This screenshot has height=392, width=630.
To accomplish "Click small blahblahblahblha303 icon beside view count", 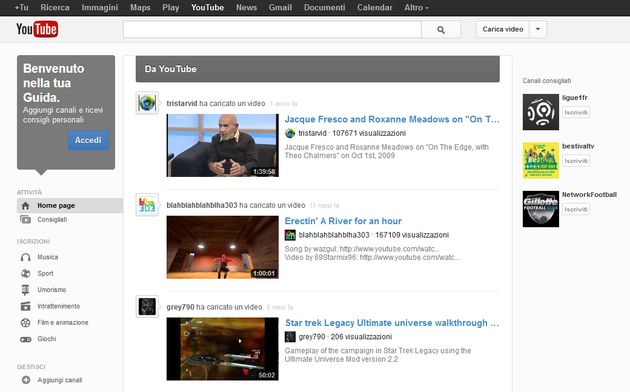I will click(x=290, y=235).
